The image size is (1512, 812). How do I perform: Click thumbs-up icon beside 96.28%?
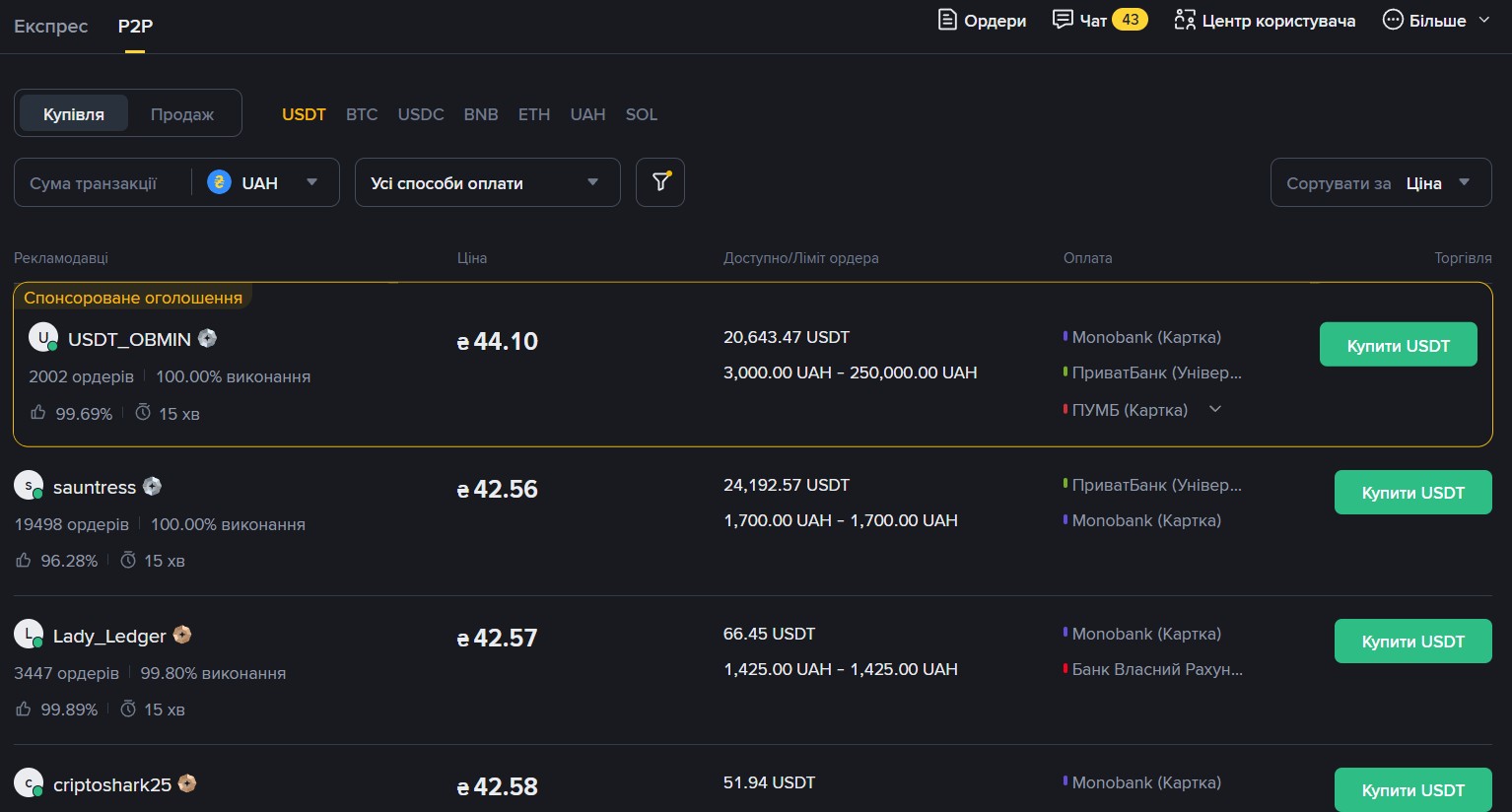[x=24, y=560]
